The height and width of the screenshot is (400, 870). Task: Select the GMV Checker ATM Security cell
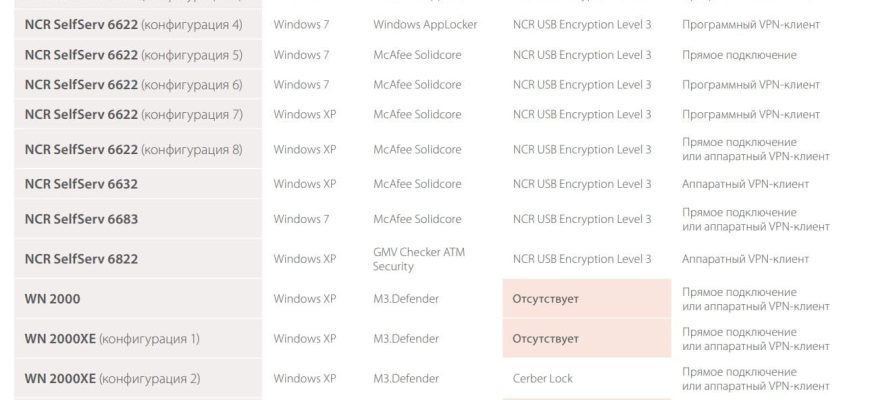pyautogui.click(x=419, y=259)
